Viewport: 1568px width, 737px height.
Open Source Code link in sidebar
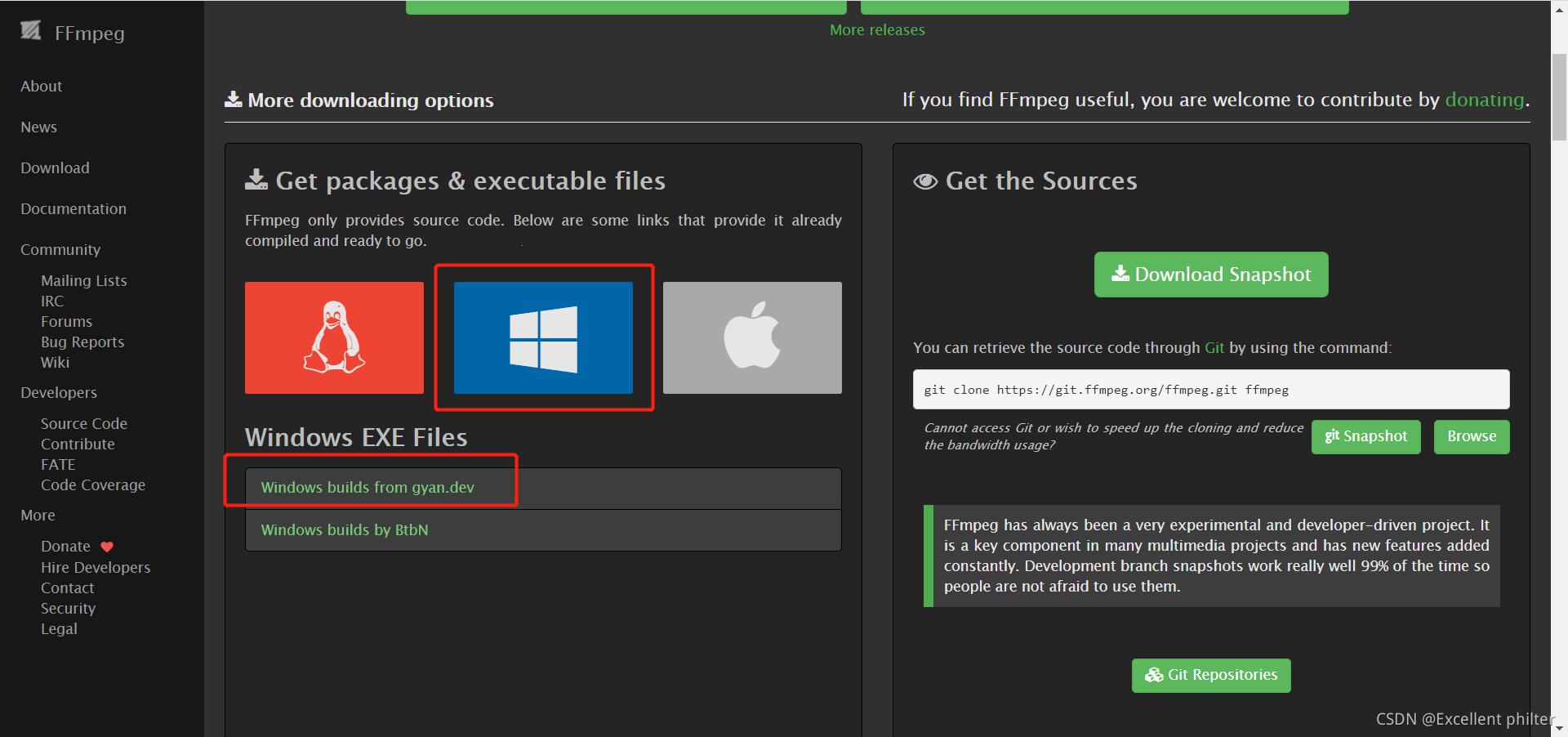[84, 423]
